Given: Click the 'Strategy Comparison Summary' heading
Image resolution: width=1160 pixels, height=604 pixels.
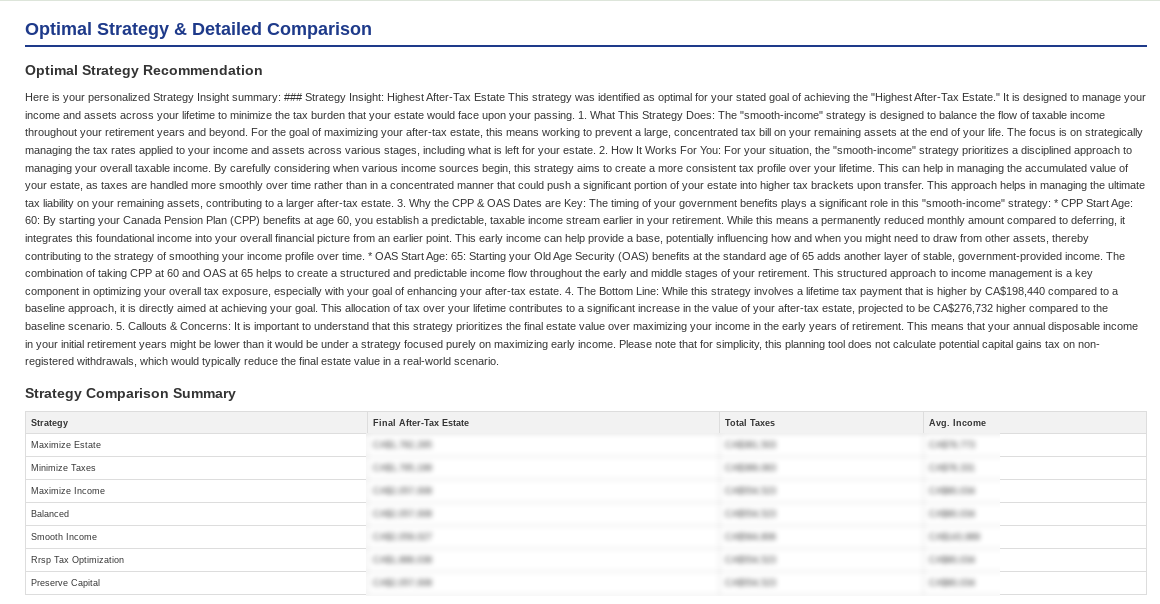Looking at the screenshot, I should click(x=130, y=393).
